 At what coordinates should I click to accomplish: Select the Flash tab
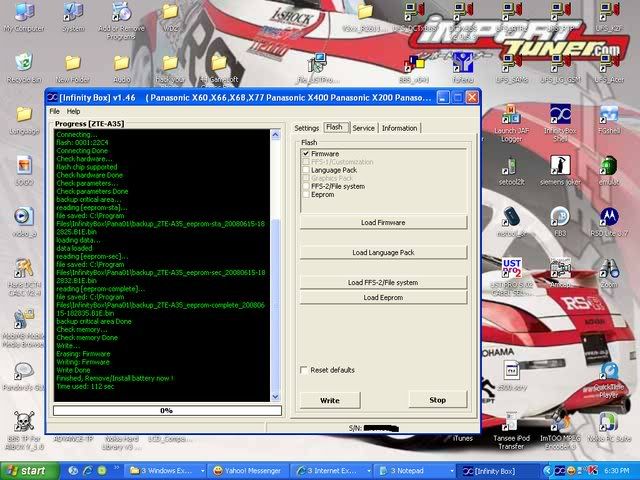335,127
